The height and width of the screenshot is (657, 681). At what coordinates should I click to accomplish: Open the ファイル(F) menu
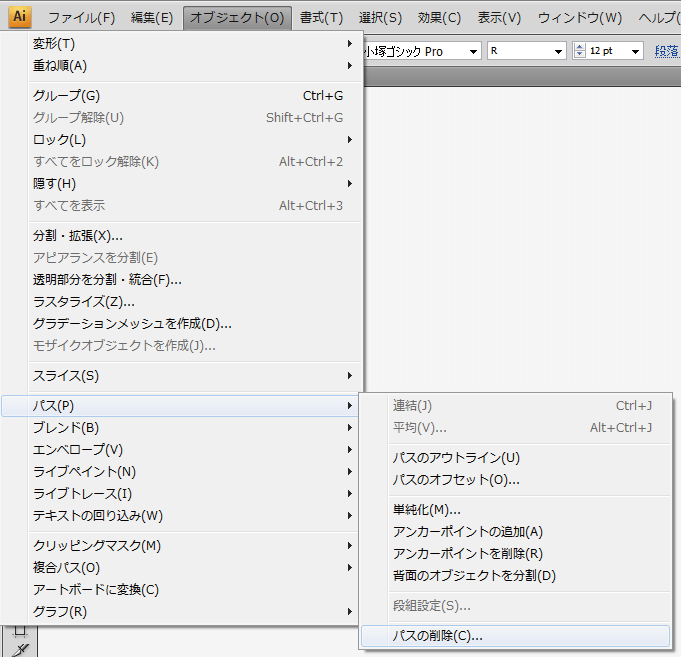81,18
